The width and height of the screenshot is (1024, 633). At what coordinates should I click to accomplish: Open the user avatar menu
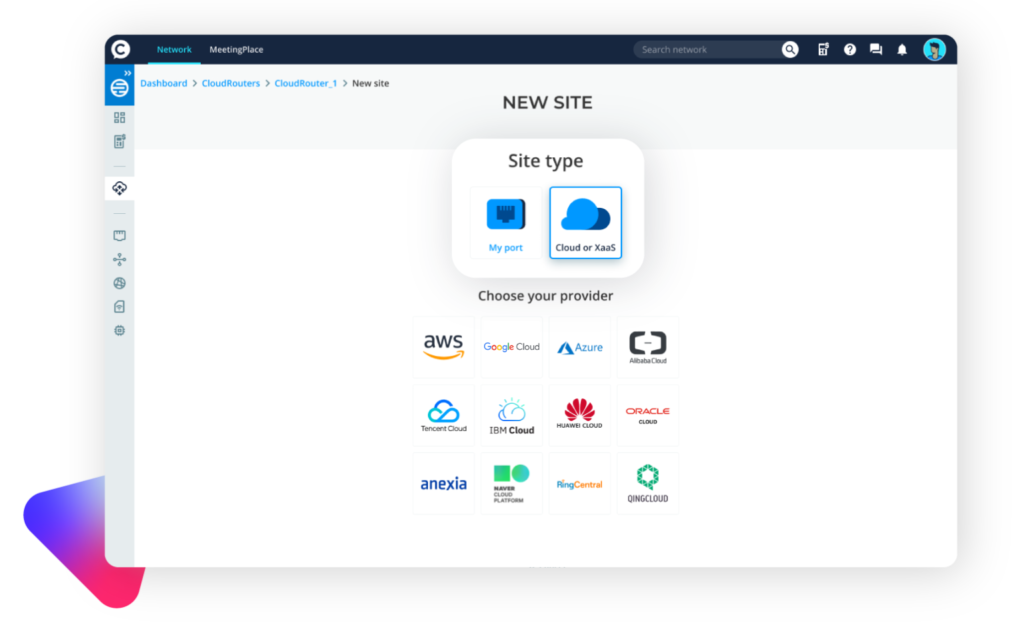pyautogui.click(x=934, y=49)
